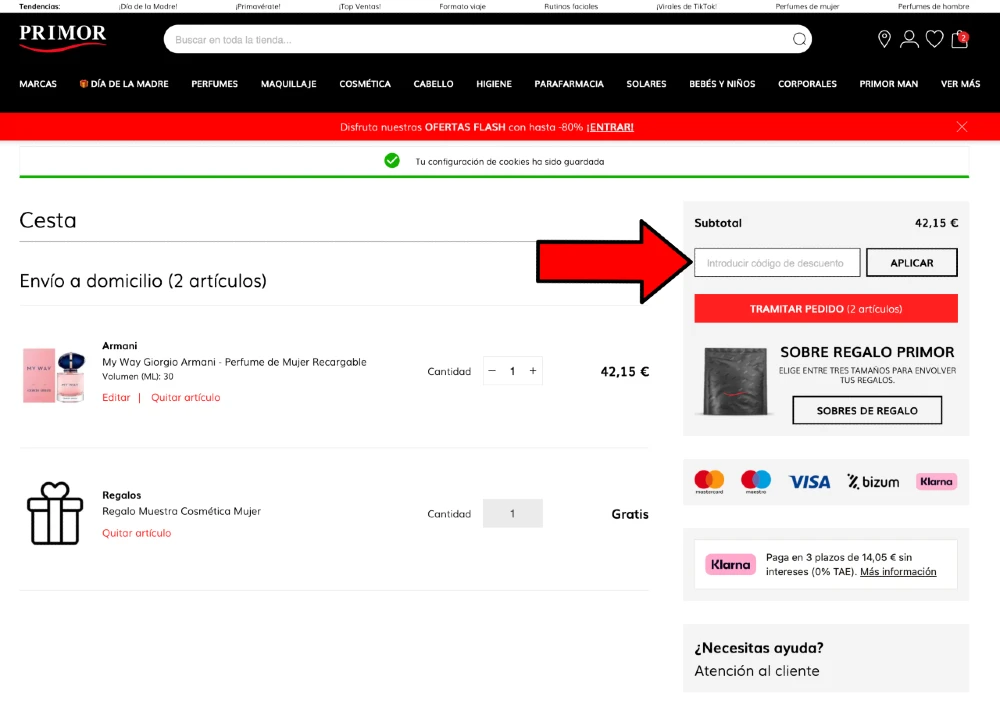
Task: Click the ¡ENTRAR! flash offers link
Action: (610, 127)
